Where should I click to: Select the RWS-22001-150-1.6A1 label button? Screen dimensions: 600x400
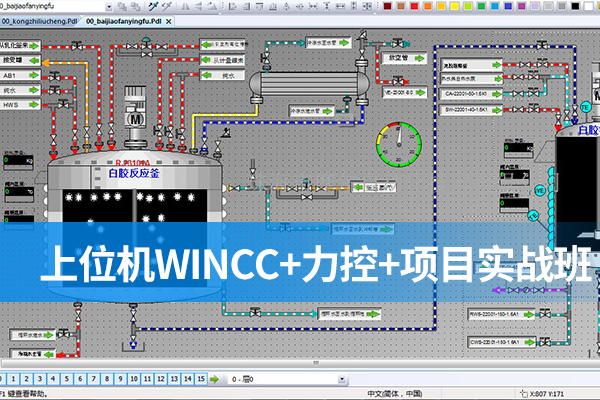tap(501, 314)
